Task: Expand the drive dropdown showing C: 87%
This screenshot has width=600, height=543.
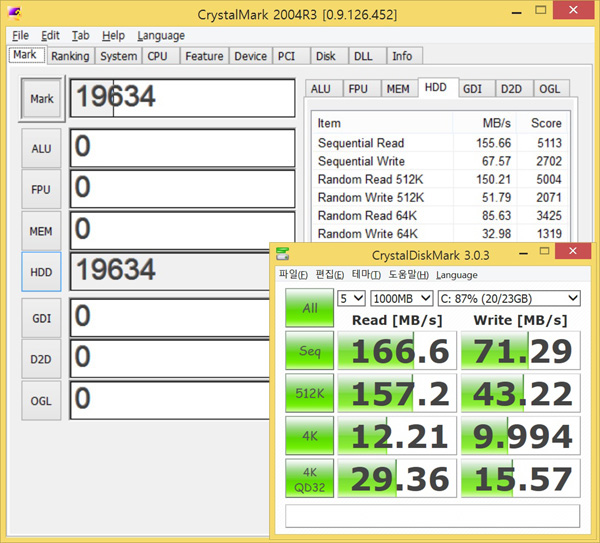Action: (509, 298)
